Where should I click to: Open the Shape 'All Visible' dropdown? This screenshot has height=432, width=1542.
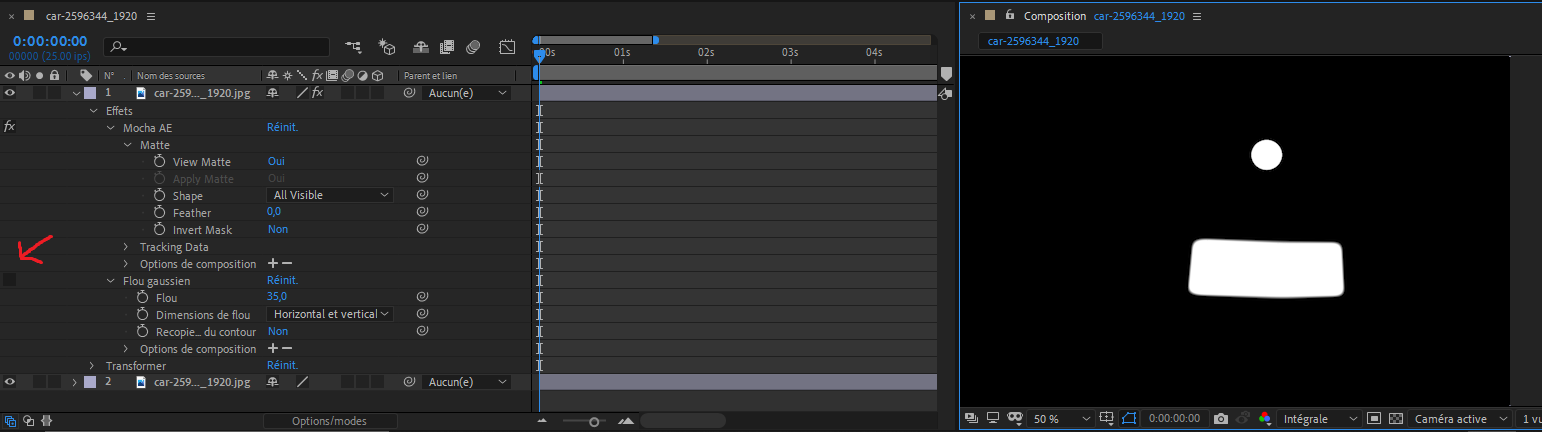[x=330, y=195]
